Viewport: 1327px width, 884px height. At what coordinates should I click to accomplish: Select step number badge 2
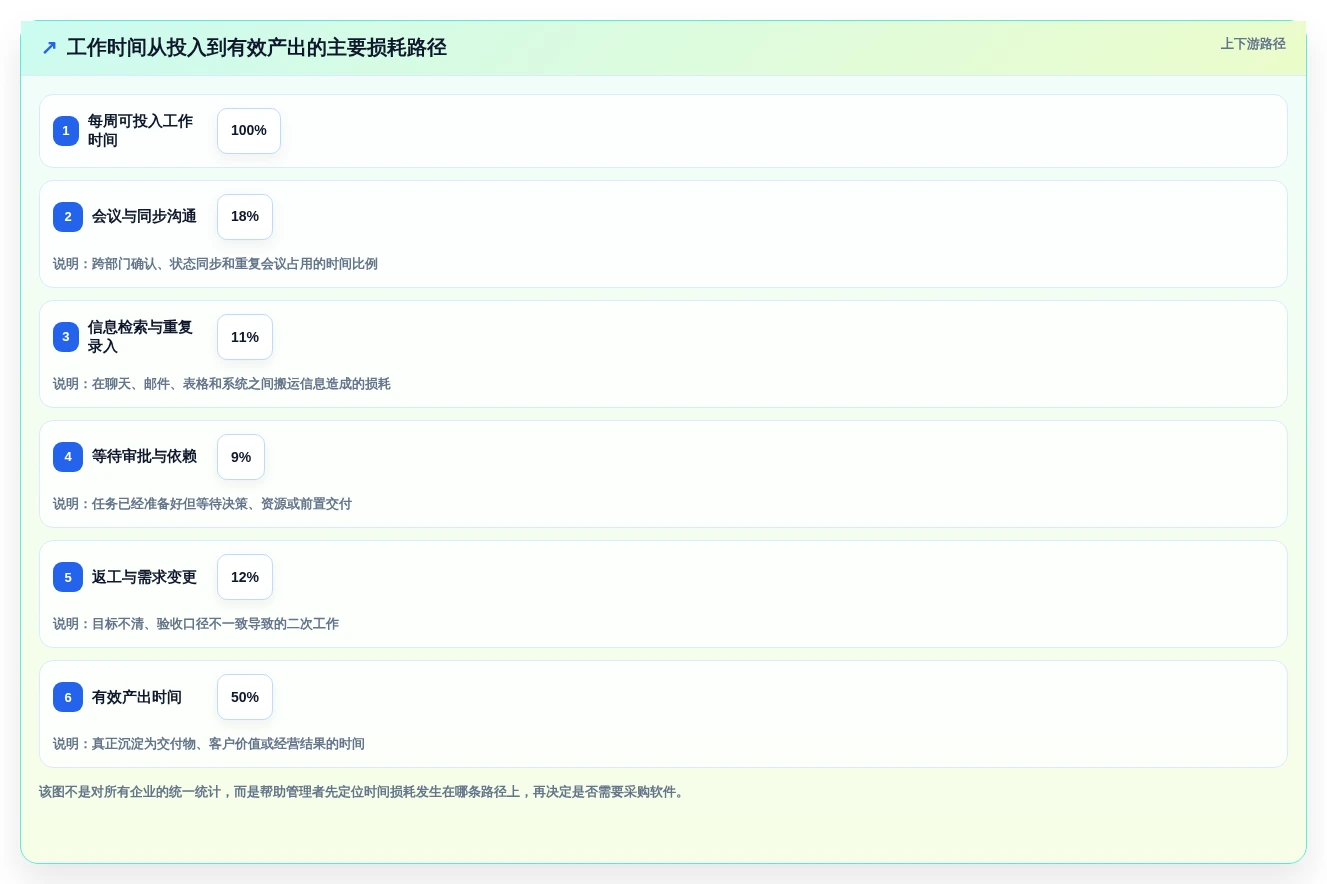[x=68, y=217]
